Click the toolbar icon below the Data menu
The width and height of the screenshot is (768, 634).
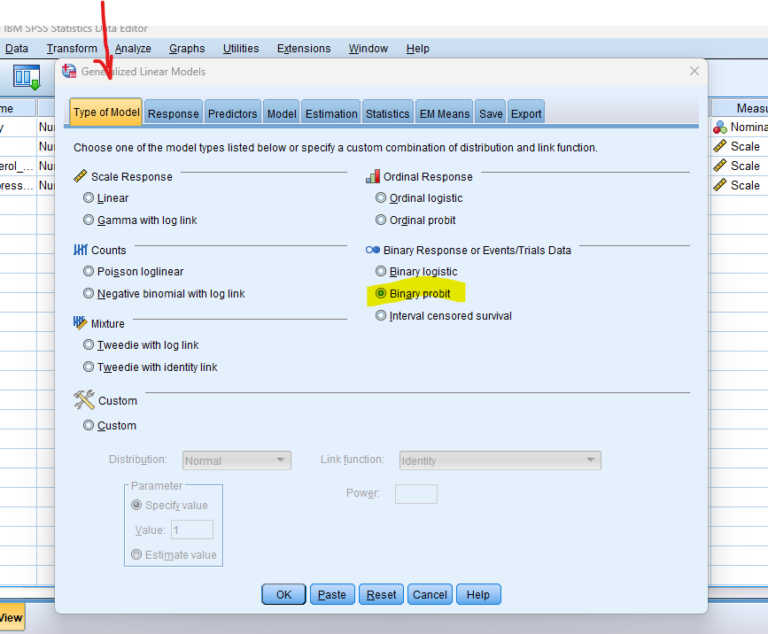(x=25, y=76)
